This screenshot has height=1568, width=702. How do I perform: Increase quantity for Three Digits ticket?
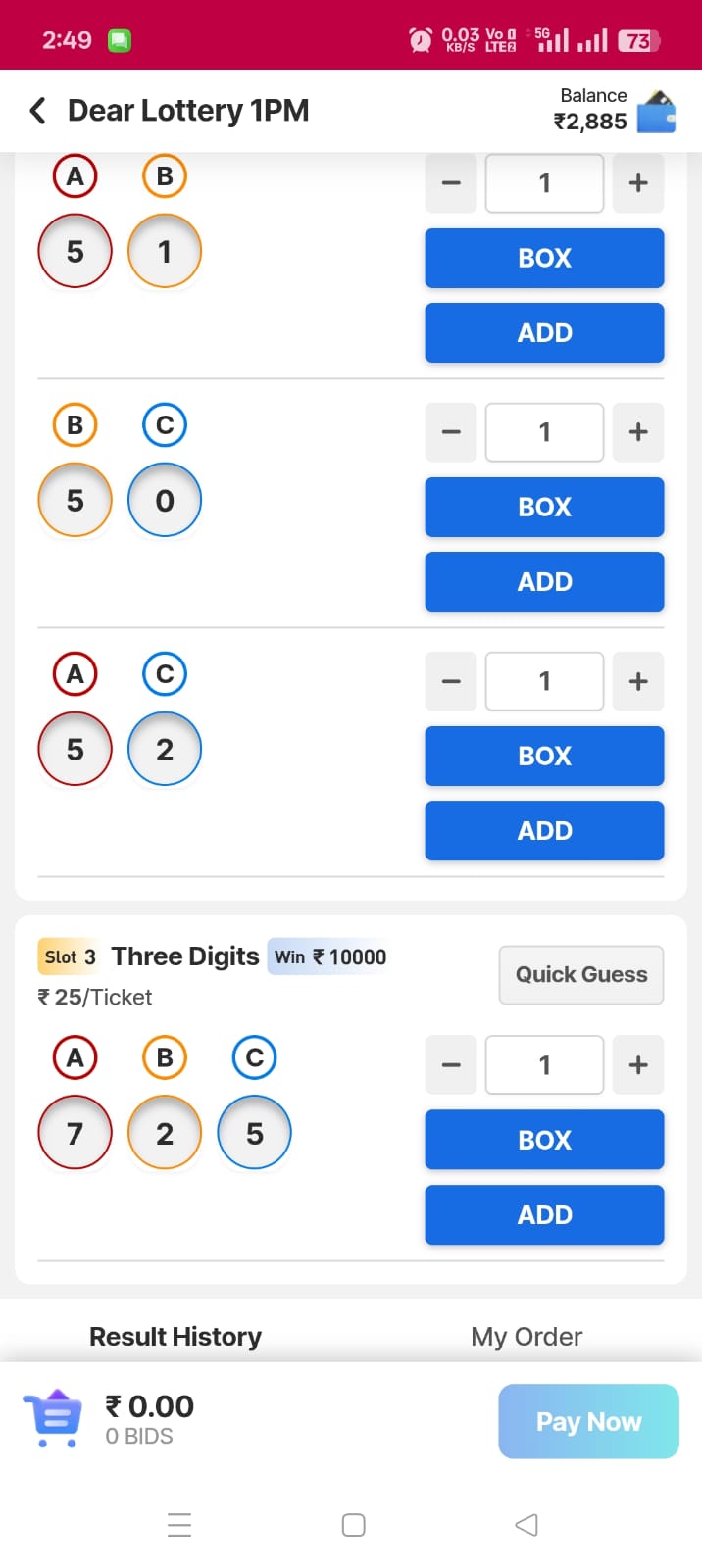point(637,1065)
